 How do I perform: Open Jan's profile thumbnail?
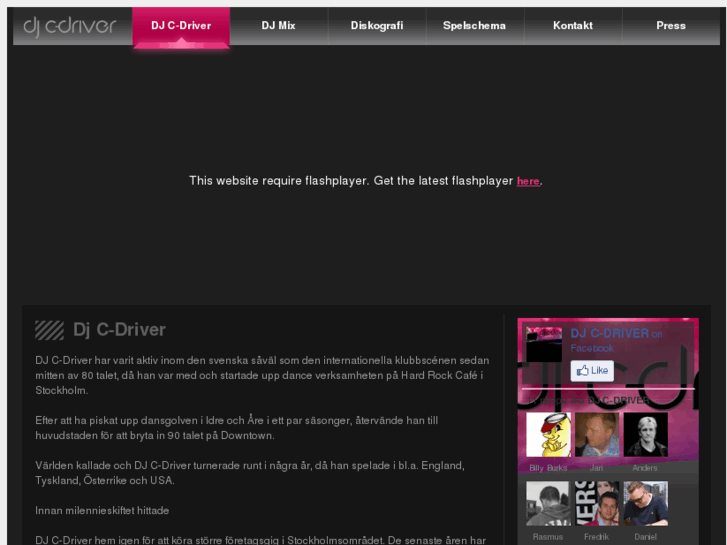pos(597,435)
